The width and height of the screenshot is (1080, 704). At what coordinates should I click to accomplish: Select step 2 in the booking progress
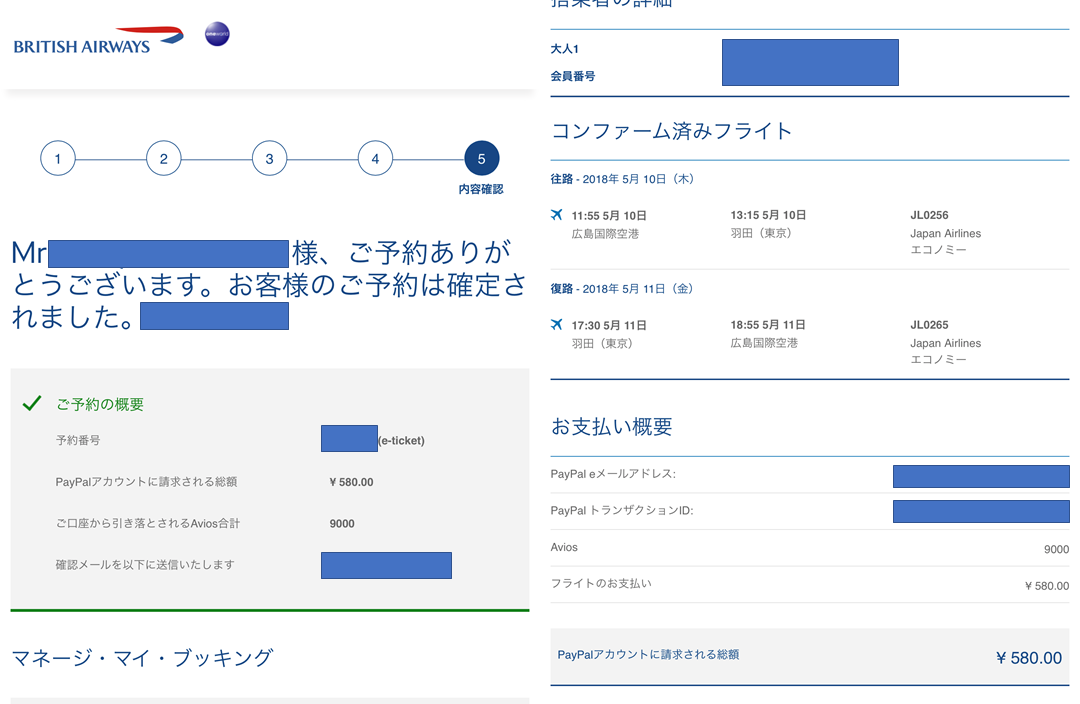pyautogui.click(x=164, y=158)
